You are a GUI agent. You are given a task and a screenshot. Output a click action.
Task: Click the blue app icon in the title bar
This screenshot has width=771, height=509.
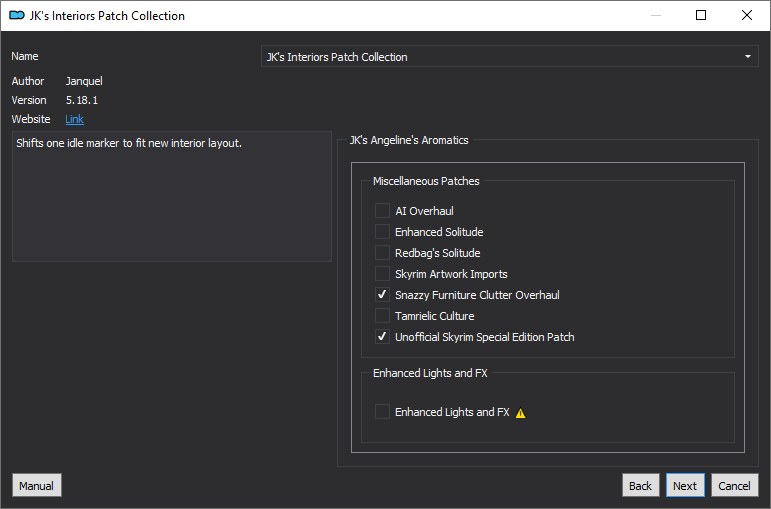(x=17, y=15)
